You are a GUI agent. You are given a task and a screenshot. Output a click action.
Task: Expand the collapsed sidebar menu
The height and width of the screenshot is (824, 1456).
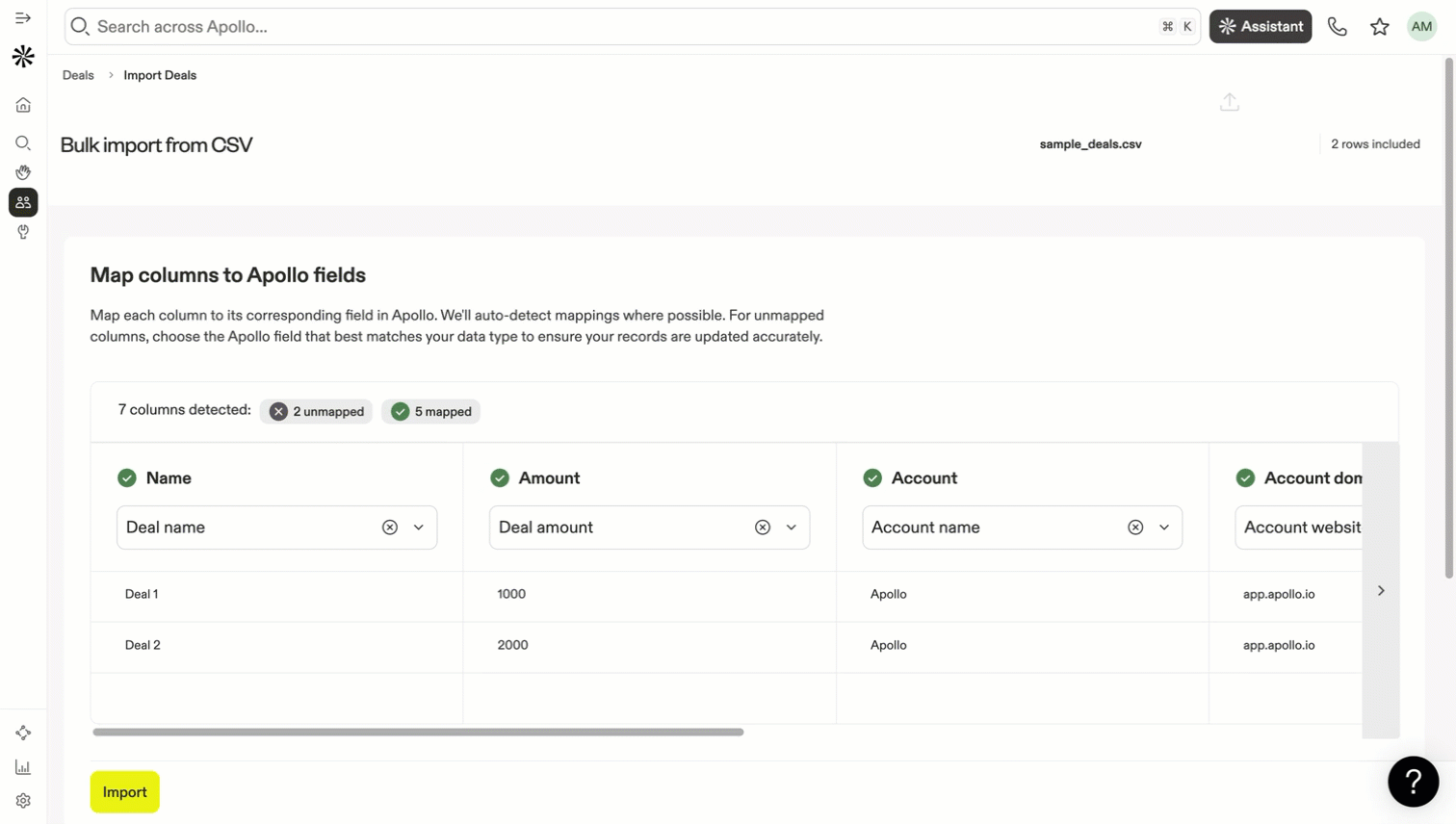point(23,18)
